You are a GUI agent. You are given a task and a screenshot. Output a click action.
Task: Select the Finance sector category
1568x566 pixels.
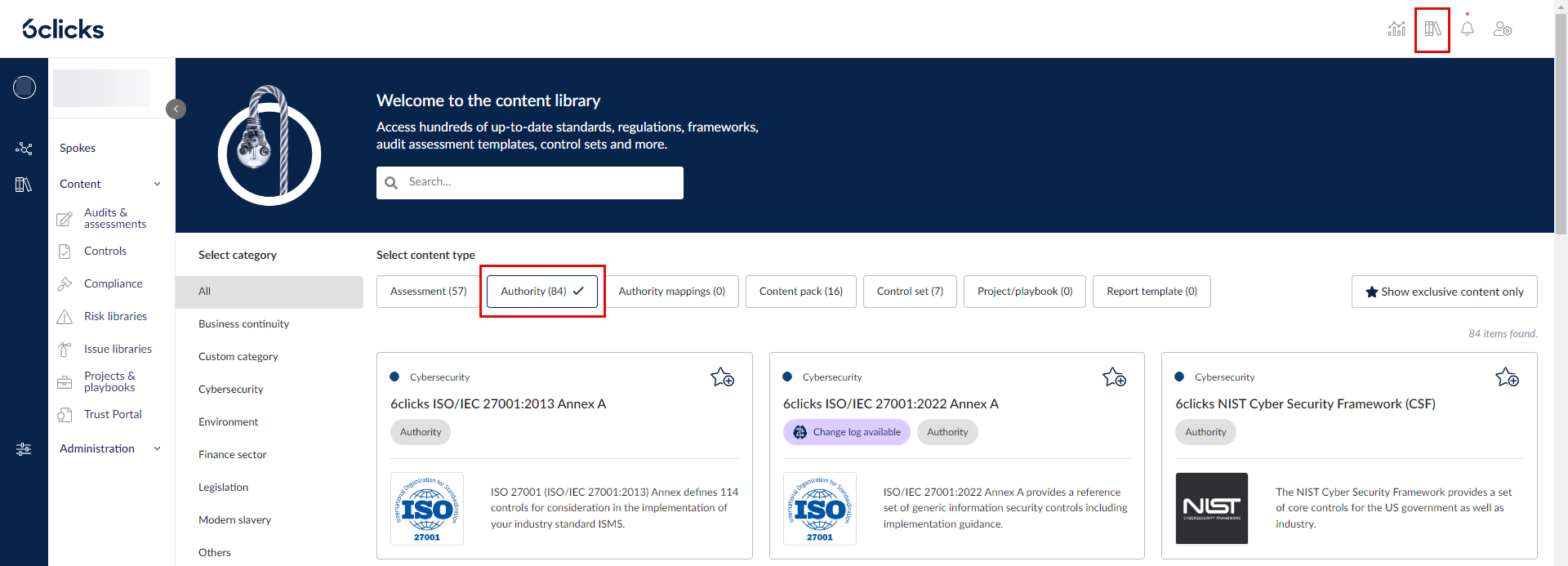233,455
